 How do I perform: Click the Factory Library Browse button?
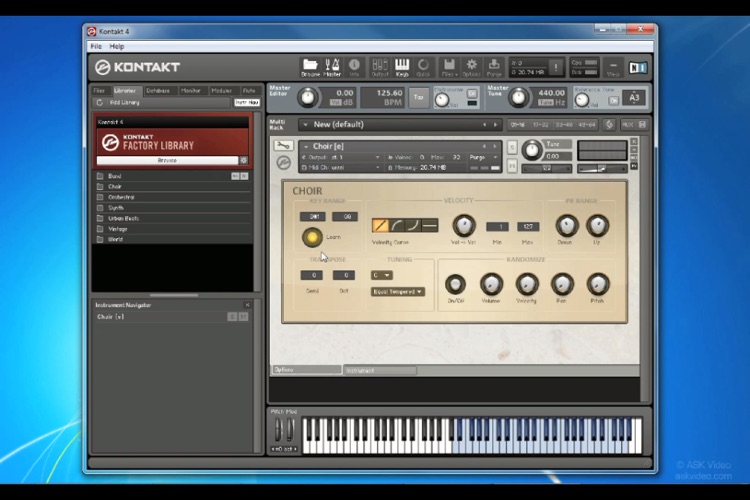(x=167, y=160)
